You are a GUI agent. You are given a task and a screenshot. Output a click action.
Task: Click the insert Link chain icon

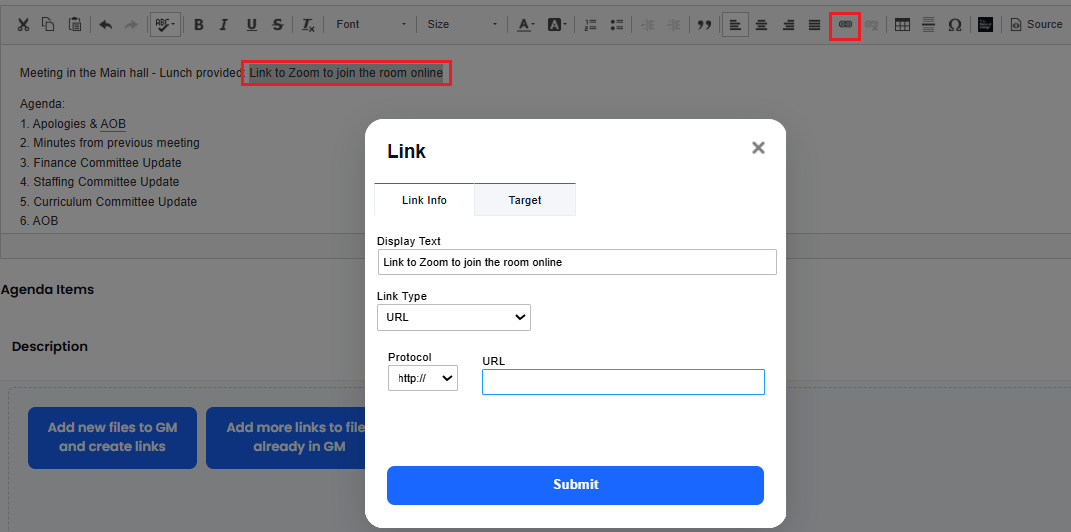coord(845,25)
